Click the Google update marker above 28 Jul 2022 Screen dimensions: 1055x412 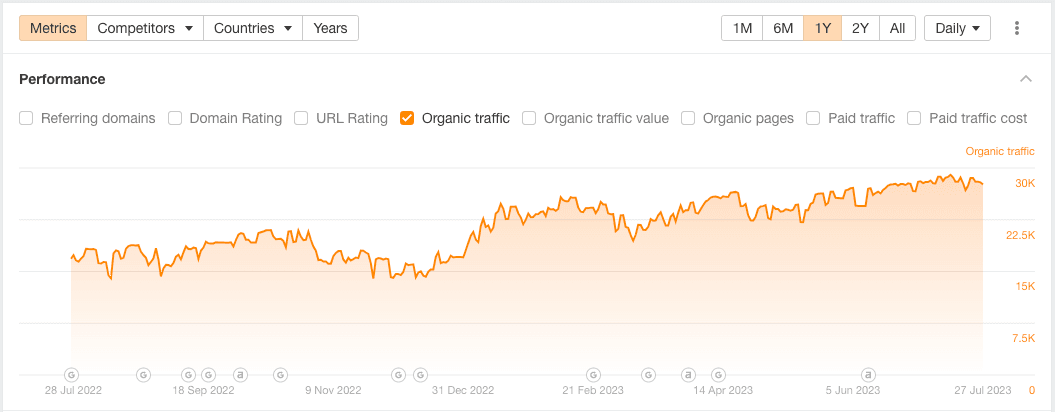pos(71,375)
